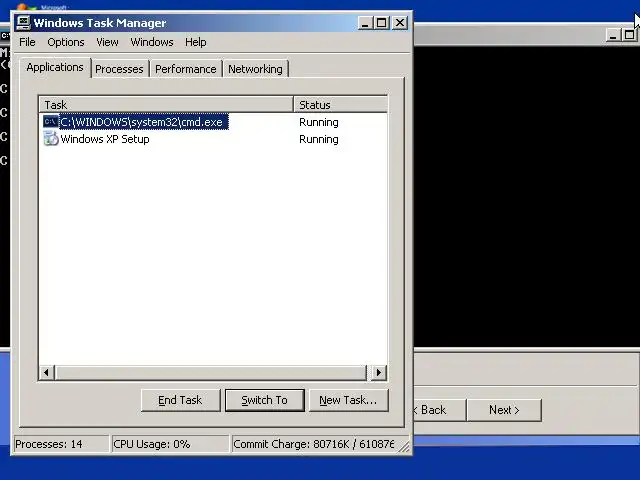Switch to the Networking tab
The width and height of the screenshot is (640, 480).
(x=255, y=69)
